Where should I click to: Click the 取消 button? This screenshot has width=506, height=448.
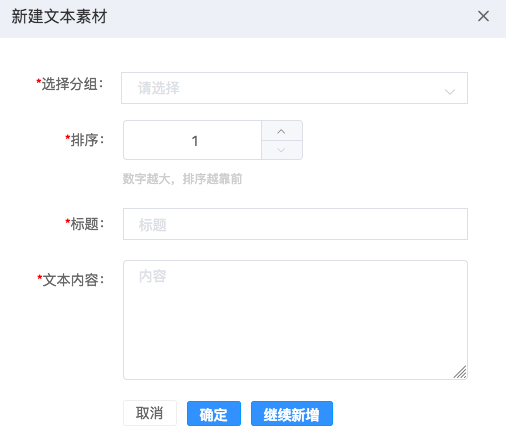click(x=150, y=413)
